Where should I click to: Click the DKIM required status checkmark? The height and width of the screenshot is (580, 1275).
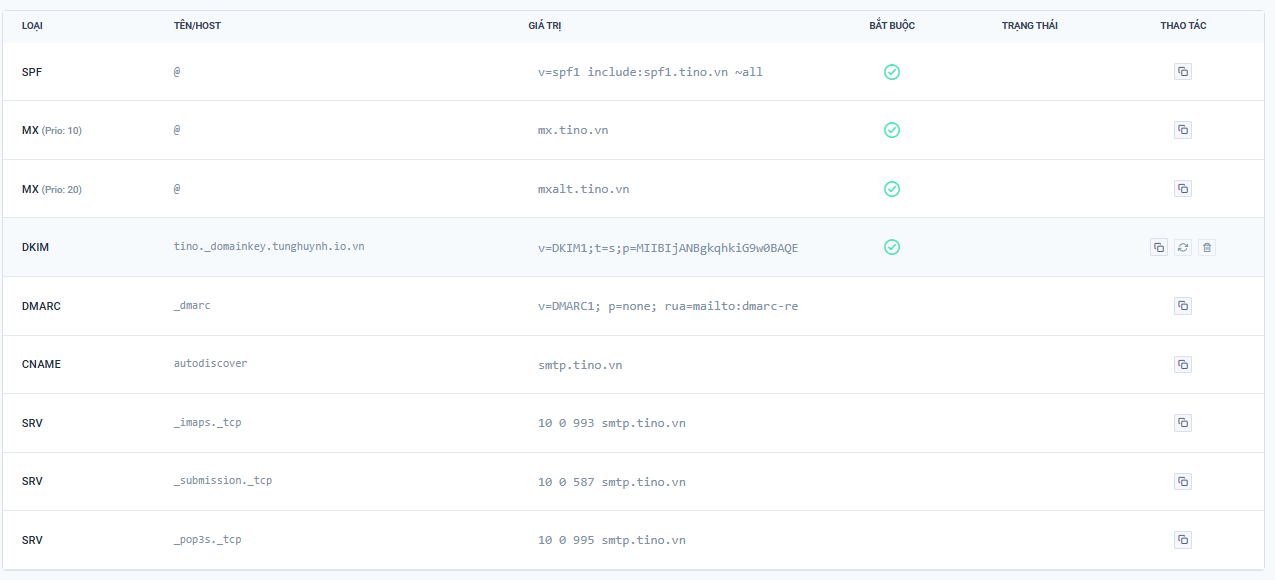pos(892,247)
